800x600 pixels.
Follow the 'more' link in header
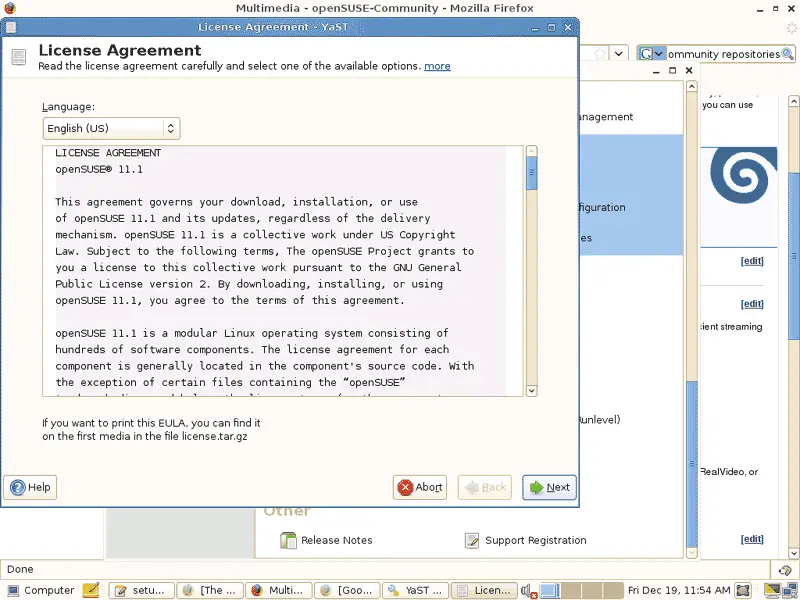437,66
